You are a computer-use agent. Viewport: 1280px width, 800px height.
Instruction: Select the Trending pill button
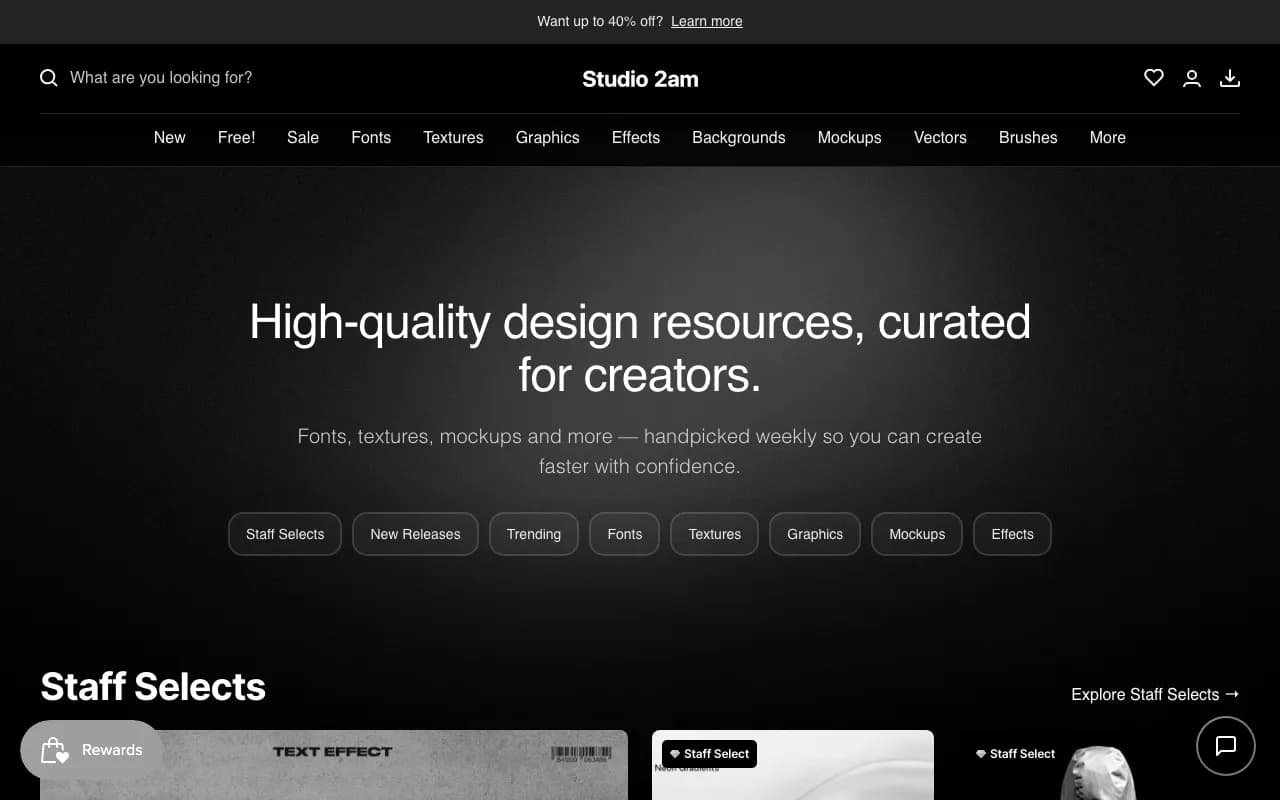[x=534, y=534]
